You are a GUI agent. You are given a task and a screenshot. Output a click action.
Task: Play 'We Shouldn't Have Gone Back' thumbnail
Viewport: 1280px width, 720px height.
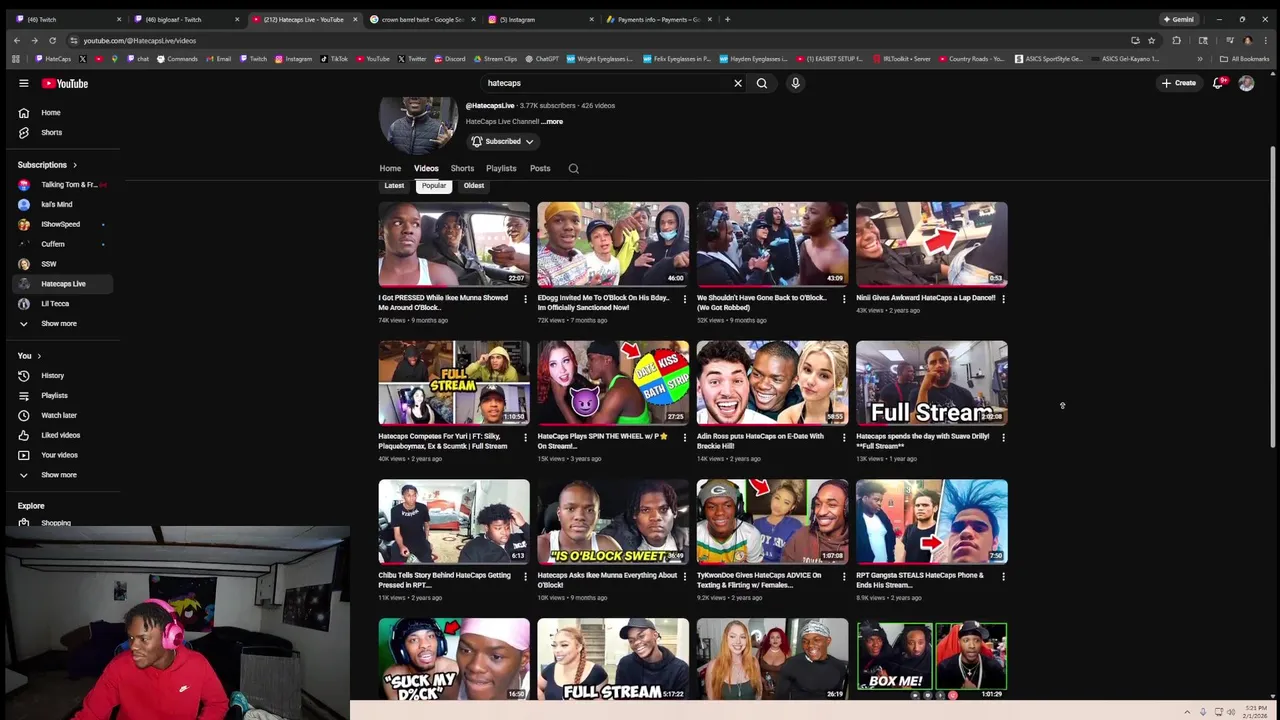click(x=772, y=244)
